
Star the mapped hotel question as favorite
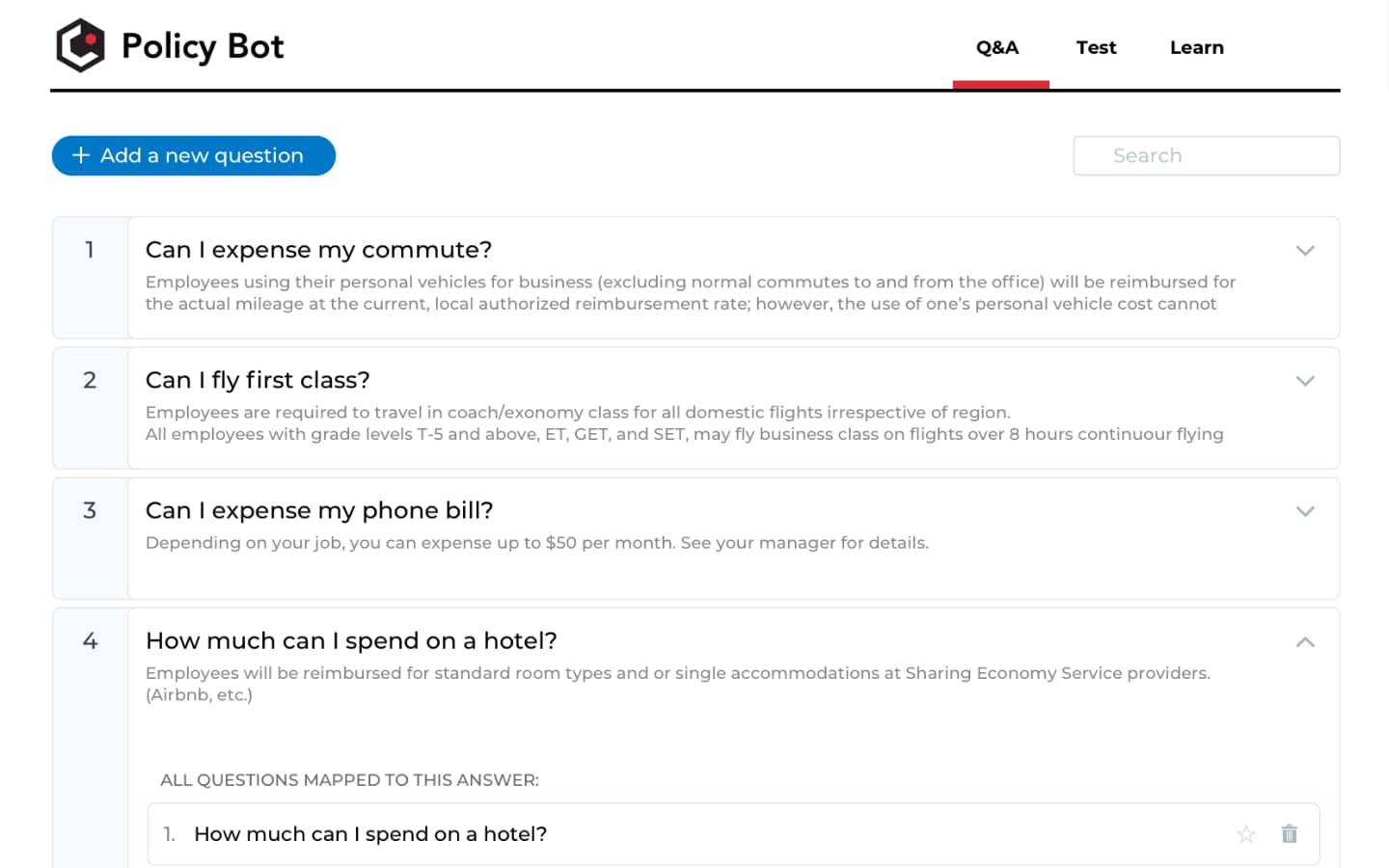coord(1246,834)
